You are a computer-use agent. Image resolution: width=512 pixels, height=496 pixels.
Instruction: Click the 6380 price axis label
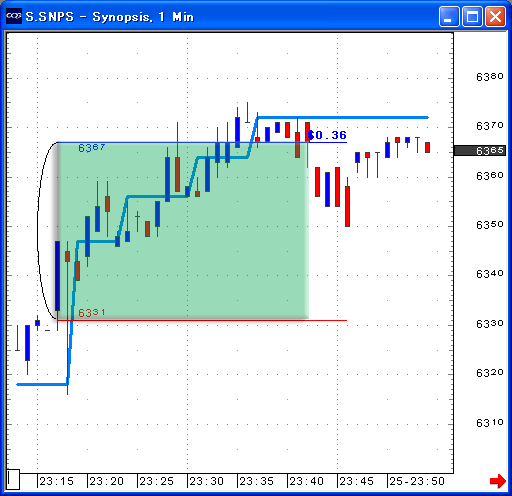pyautogui.click(x=490, y=77)
